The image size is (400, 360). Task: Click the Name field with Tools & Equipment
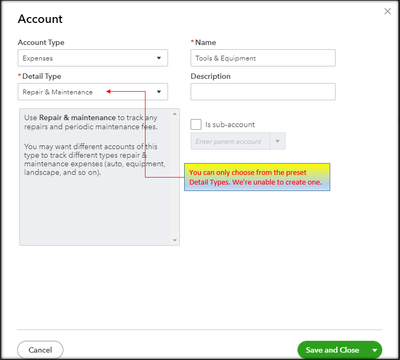(263, 58)
